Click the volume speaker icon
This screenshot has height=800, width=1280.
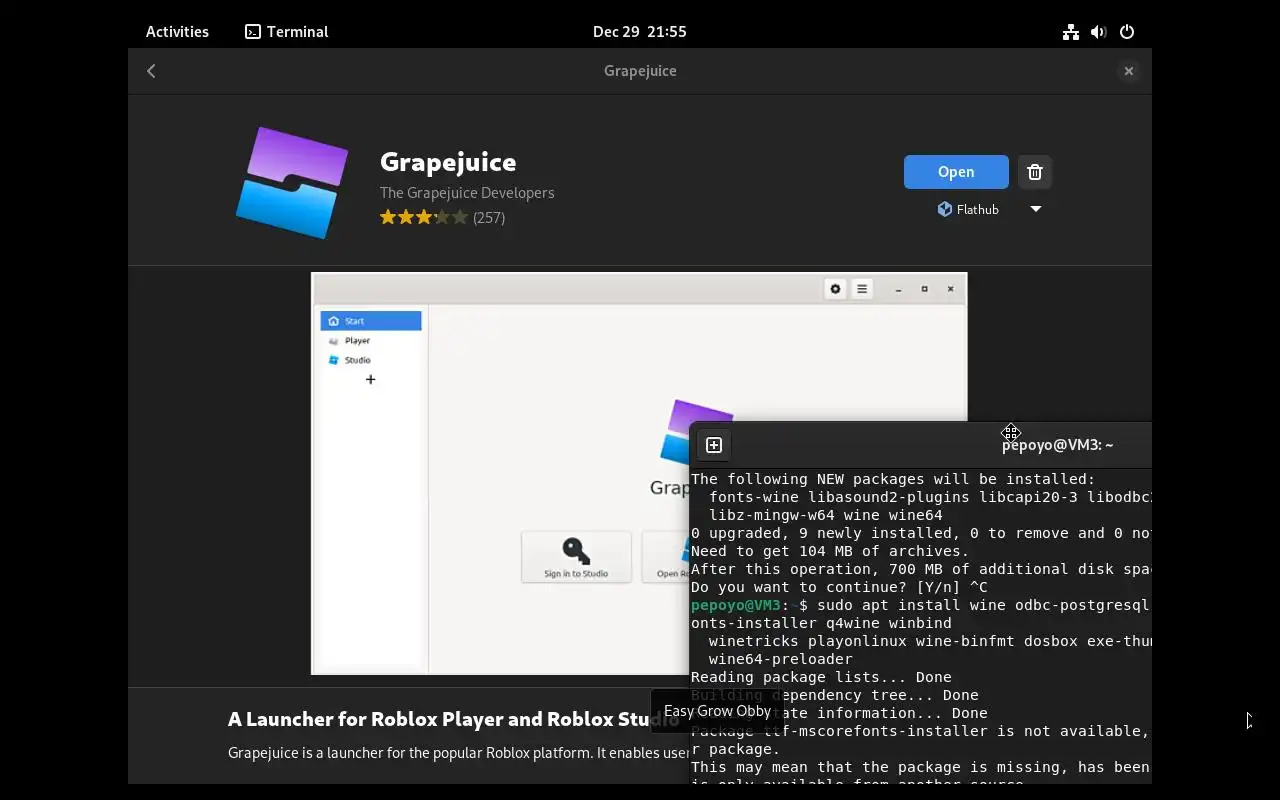coord(1098,32)
